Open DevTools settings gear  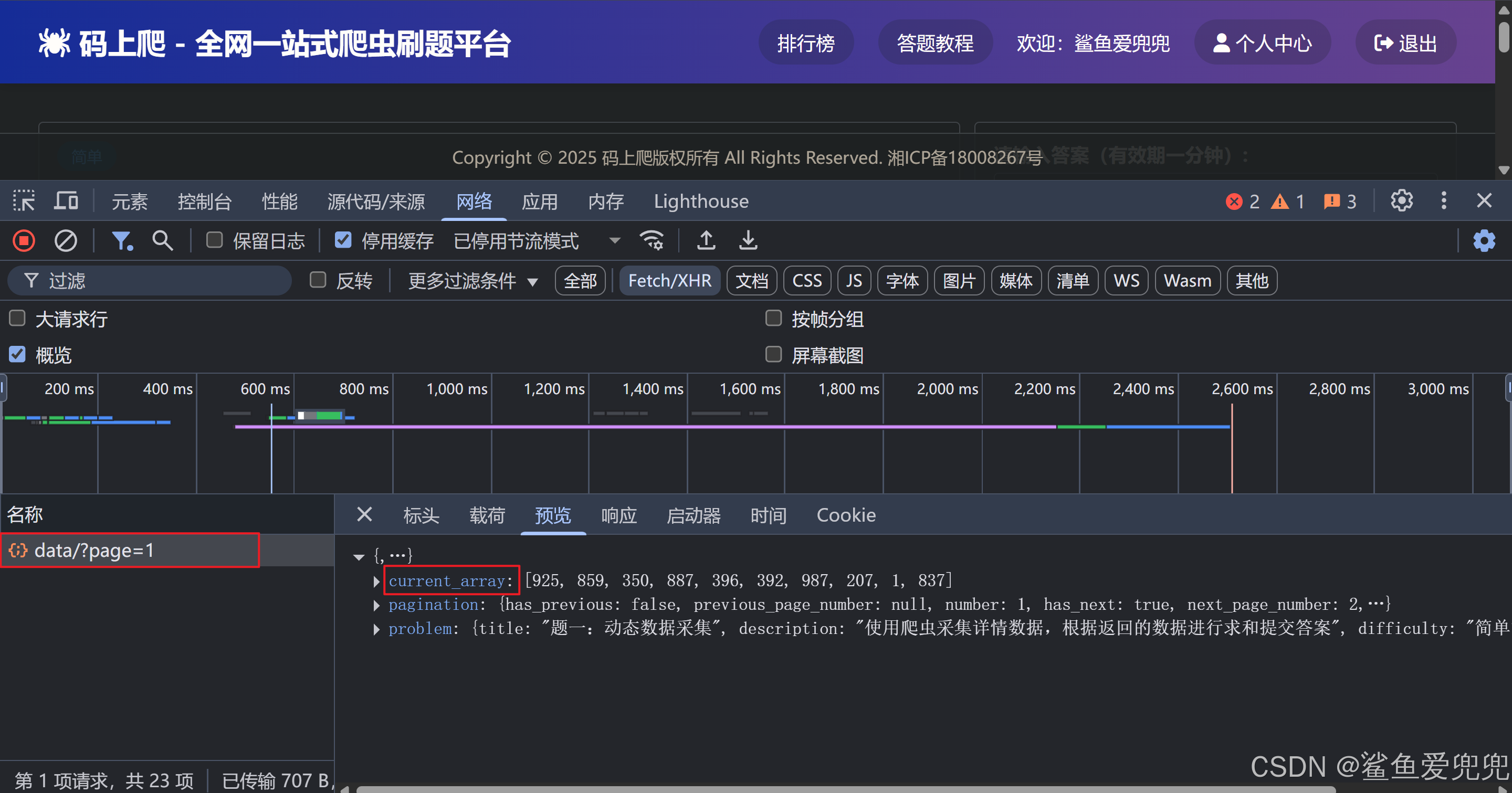point(1402,201)
